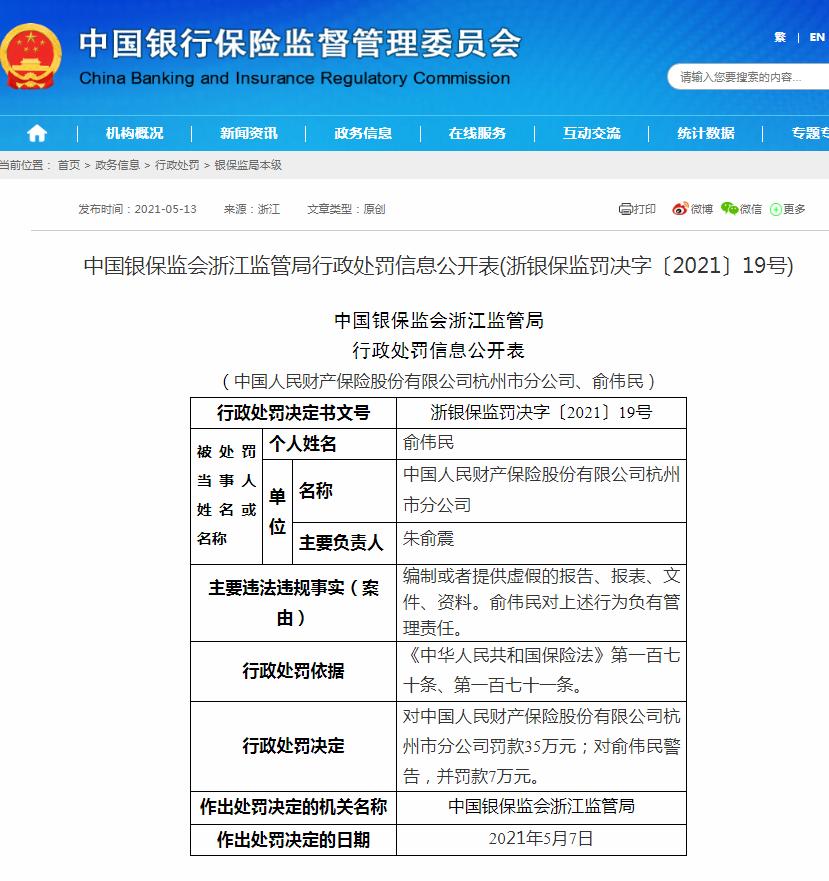Click the 中国银保监会浙江监管局 authority cell in table

[x=541, y=808]
